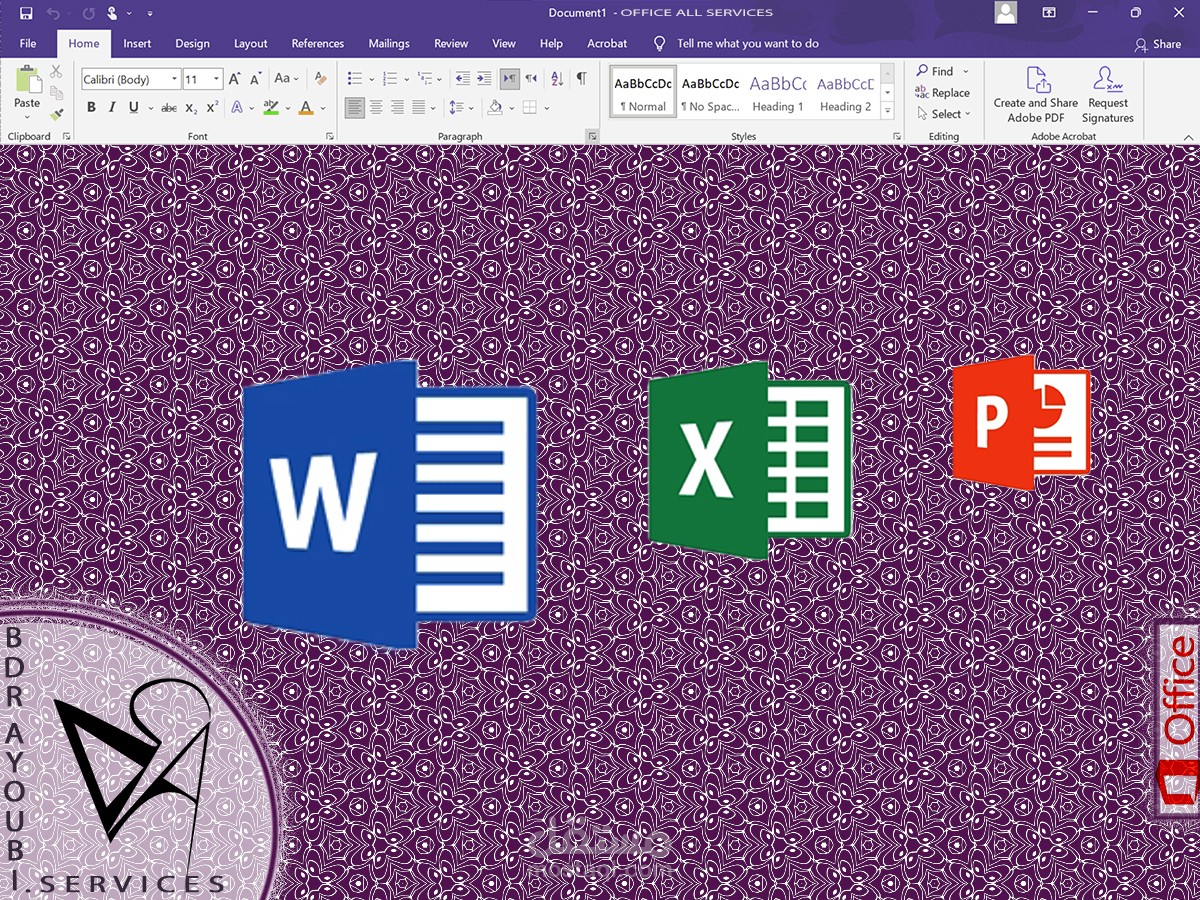Switch to the Mailings tab
Screen dimensions: 1200x900
[389, 43]
